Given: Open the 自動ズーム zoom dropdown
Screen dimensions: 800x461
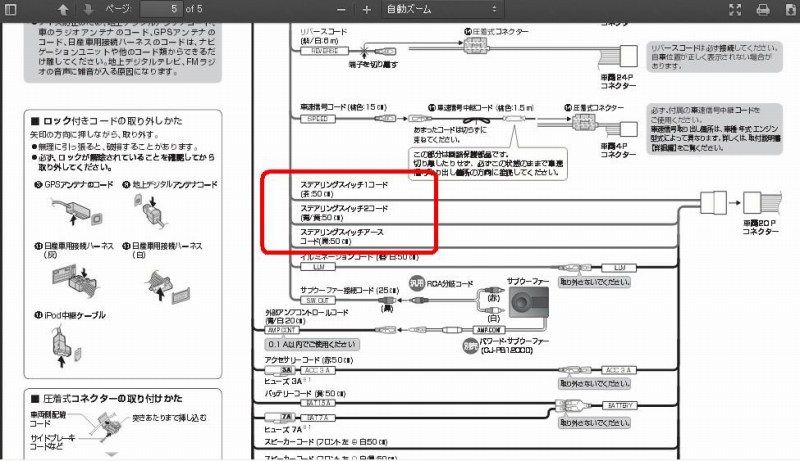Looking at the screenshot, I should click(x=442, y=9).
